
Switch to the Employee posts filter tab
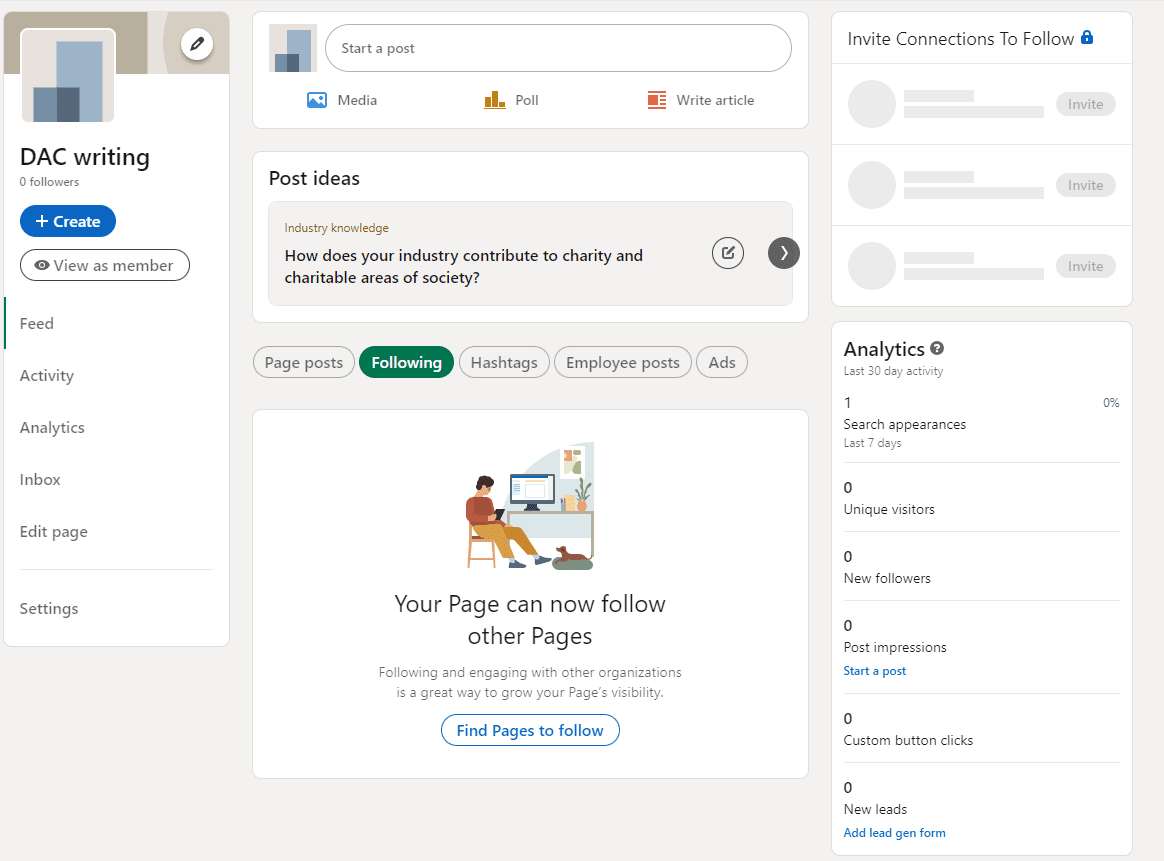(622, 362)
